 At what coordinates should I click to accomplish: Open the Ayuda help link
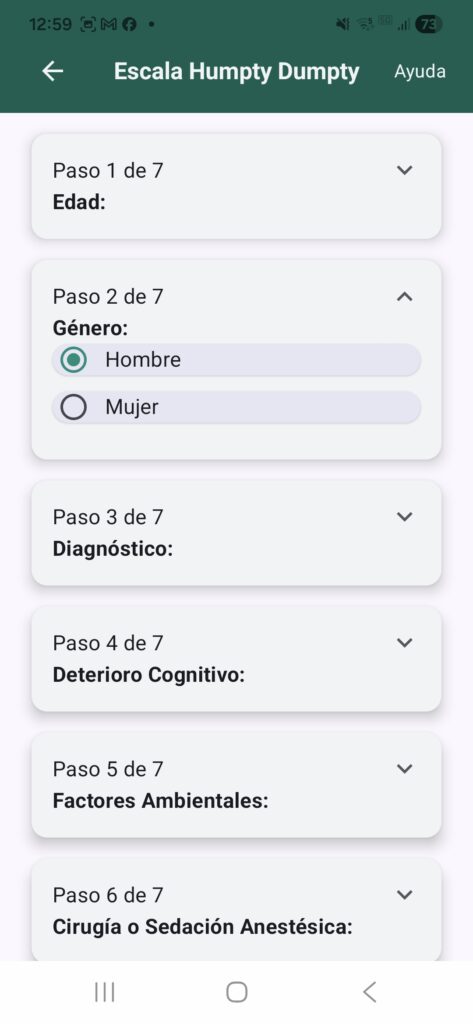[x=419, y=71]
